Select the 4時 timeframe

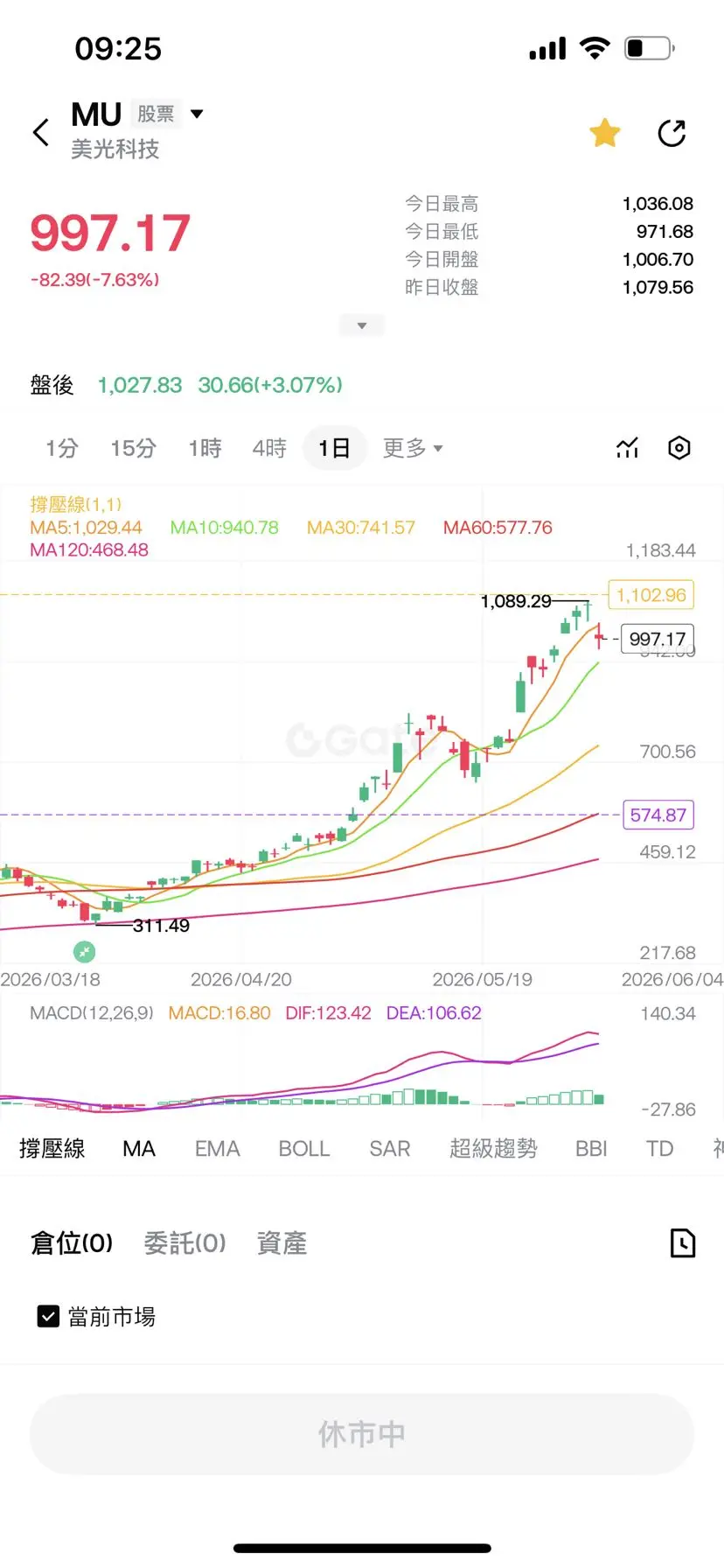point(269,448)
